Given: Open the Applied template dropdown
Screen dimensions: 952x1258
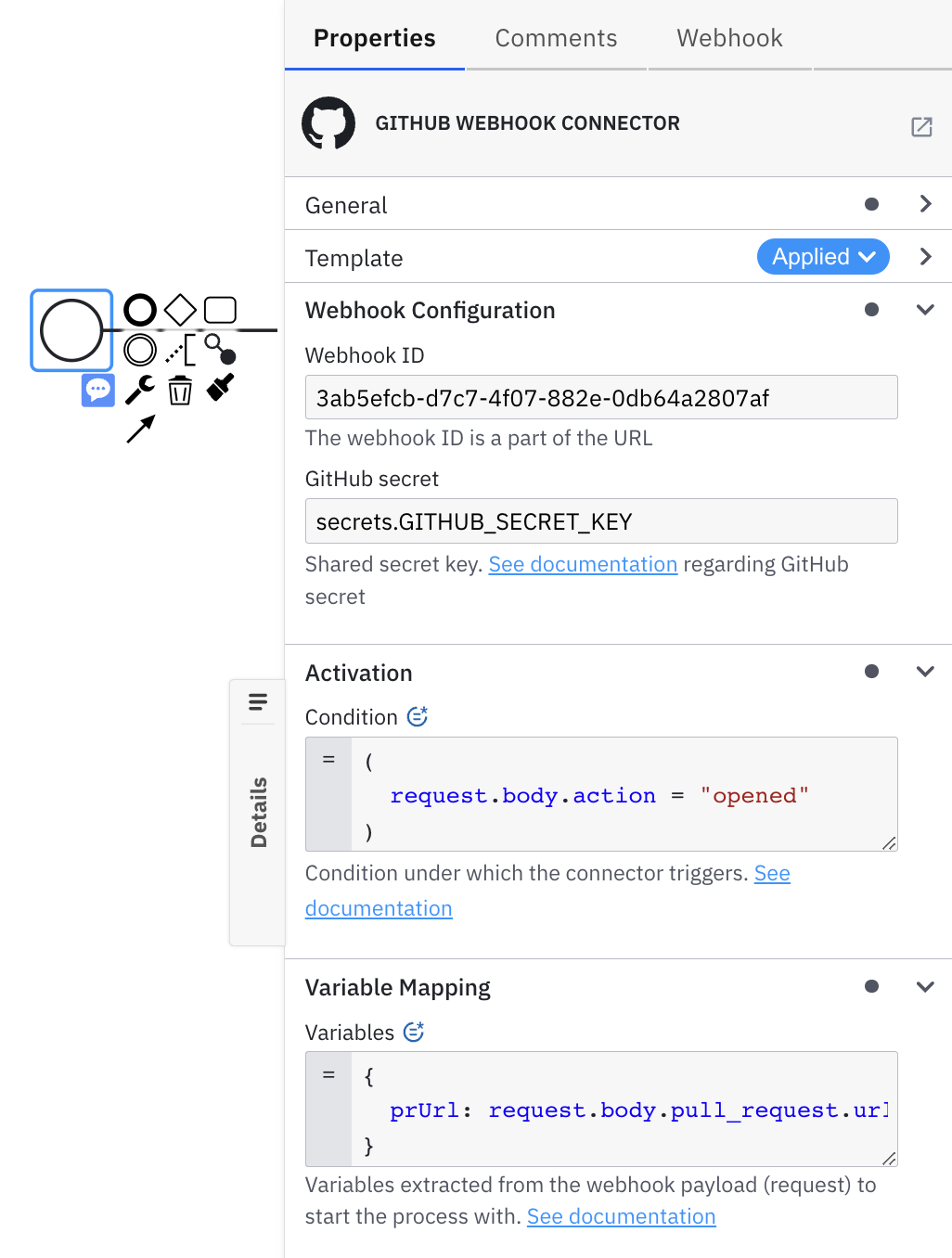Looking at the screenshot, I should coord(822,257).
